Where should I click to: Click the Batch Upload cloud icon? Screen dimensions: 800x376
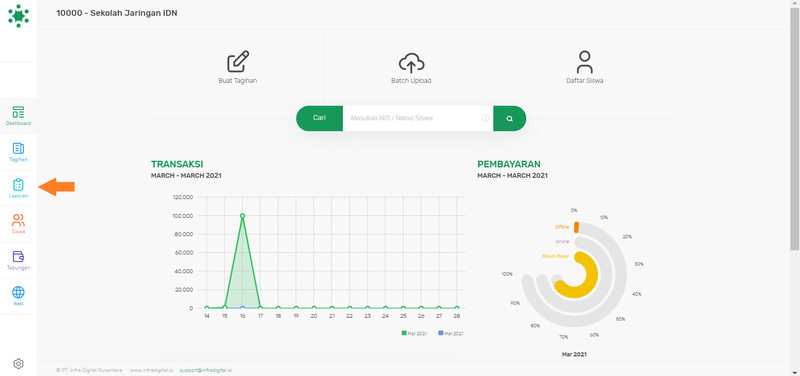click(411, 62)
